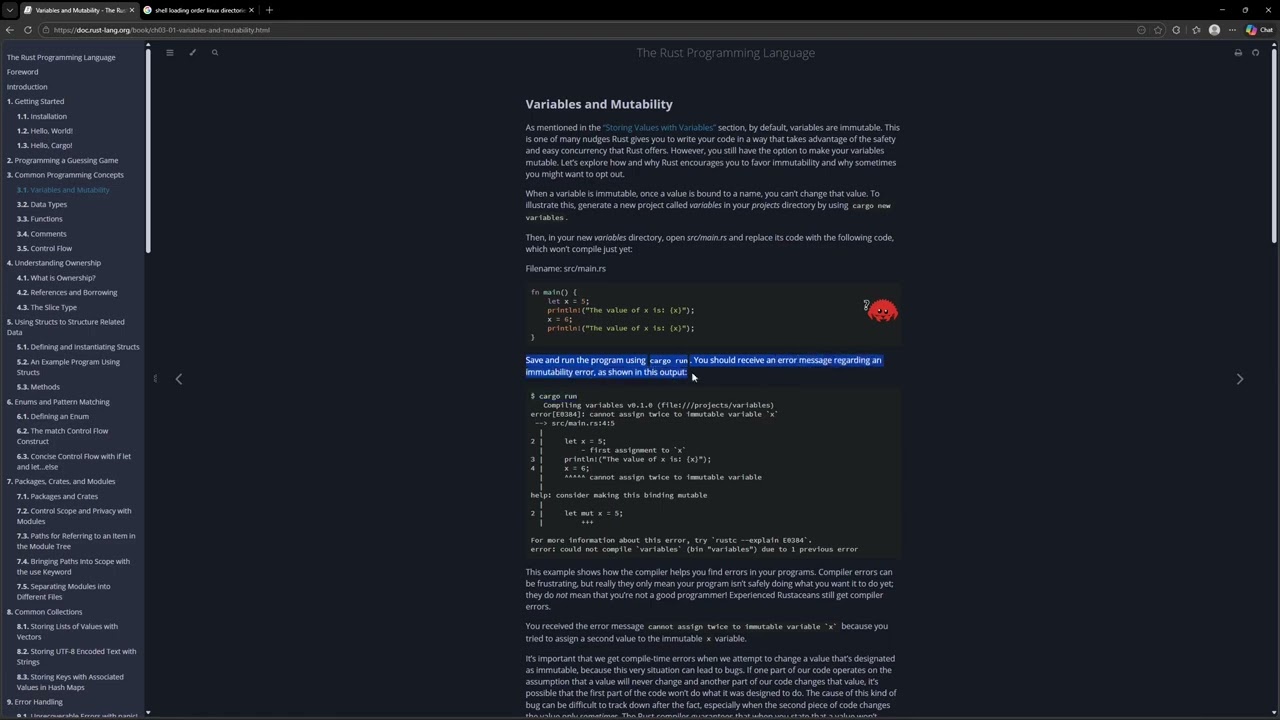Open 4.2. References and Borrowing
1280x720 pixels.
point(67,292)
